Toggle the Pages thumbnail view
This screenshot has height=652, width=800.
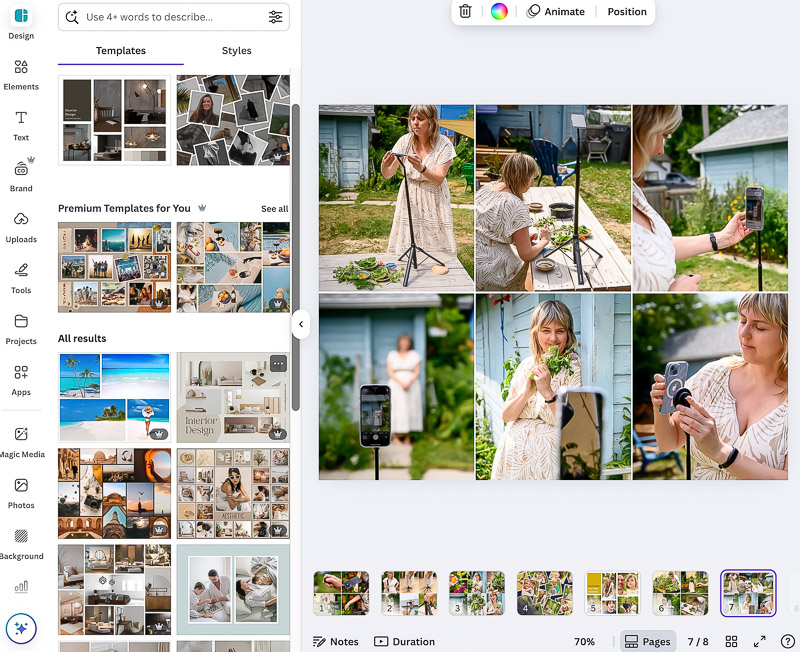(x=647, y=641)
